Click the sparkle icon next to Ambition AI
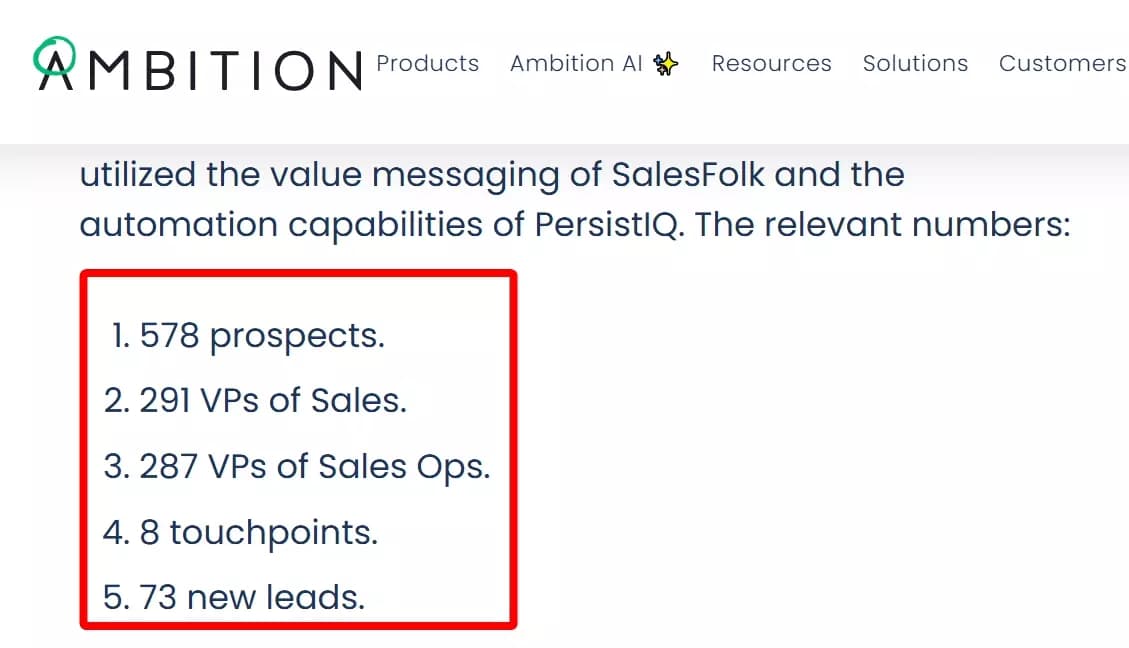Viewport: 1129px width, 648px height. 664,63
